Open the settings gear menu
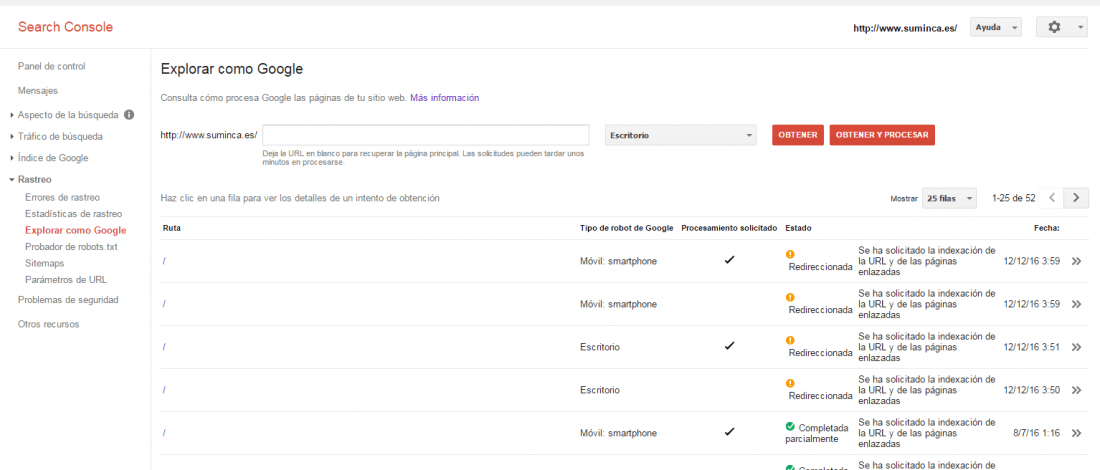This screenshot has width=1100, height=470. coord(1061,27)
